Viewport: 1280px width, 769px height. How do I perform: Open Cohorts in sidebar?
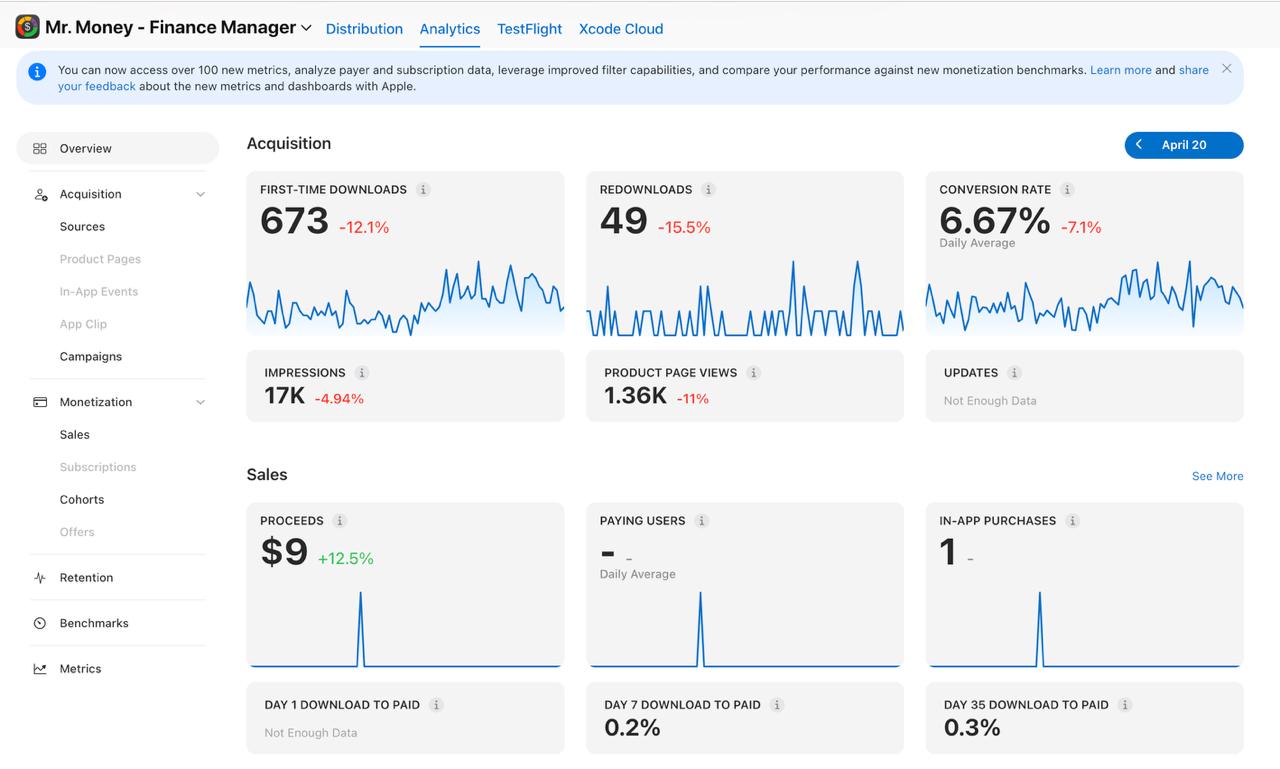click(82, 500)
